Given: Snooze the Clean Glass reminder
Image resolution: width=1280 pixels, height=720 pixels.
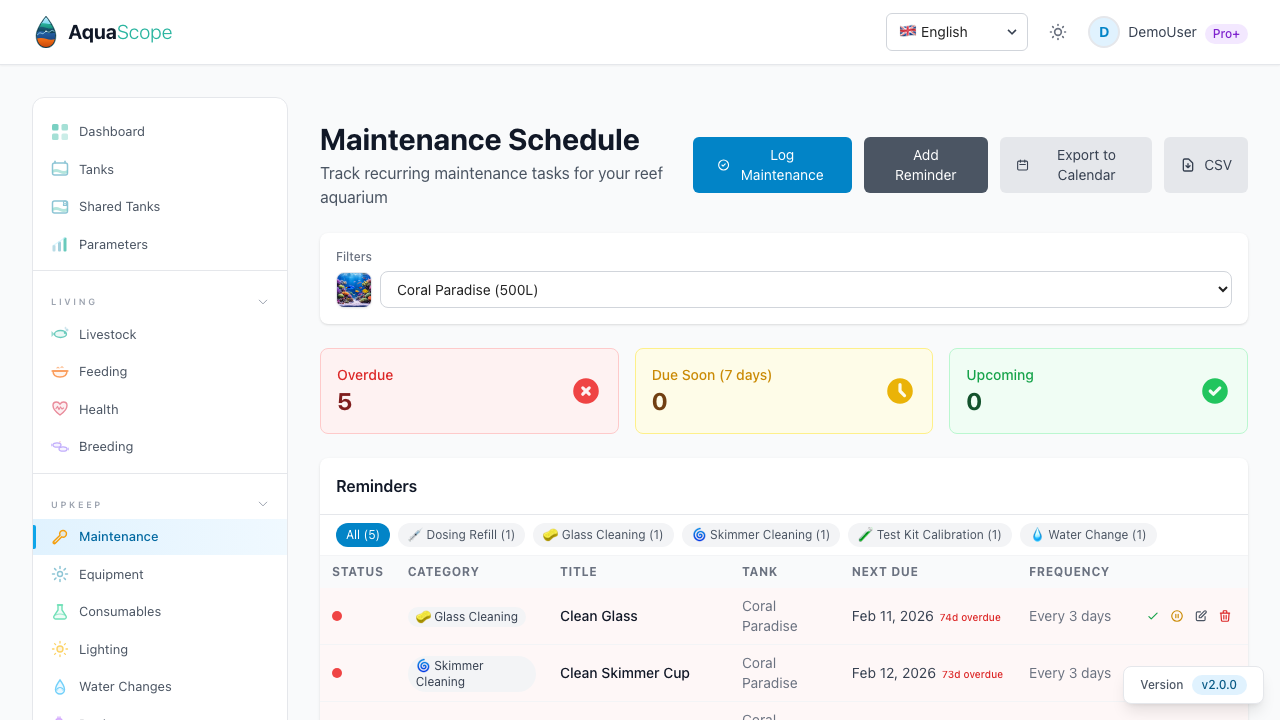Looking at the screenshot, I should click(x=1176, y=616).
